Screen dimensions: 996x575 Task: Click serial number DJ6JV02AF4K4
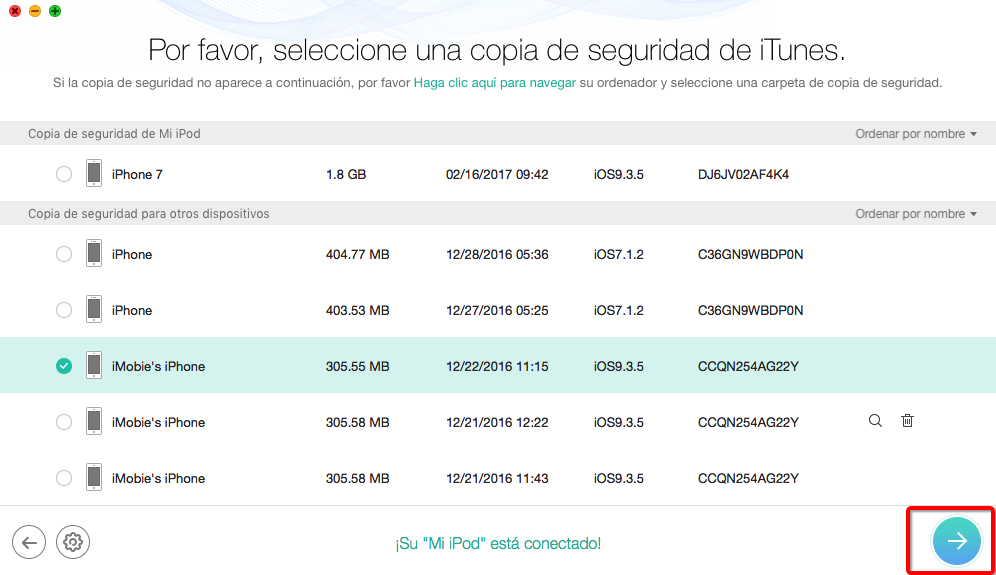[743, 175]
